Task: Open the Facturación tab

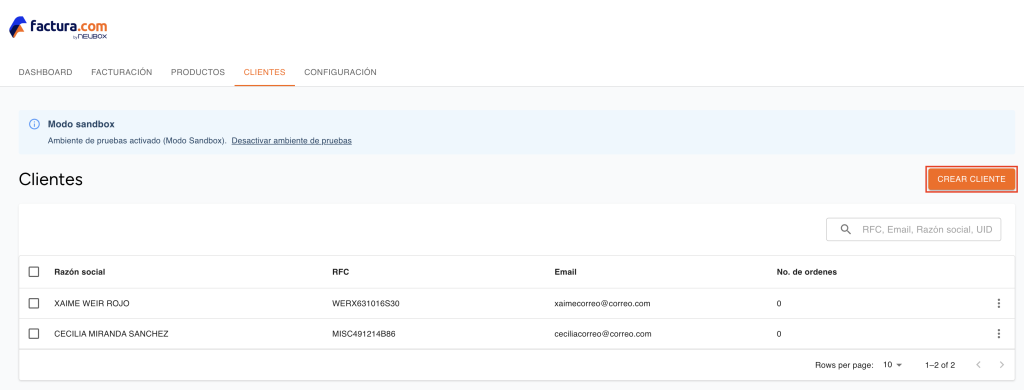Action: [x=121, y=72]
